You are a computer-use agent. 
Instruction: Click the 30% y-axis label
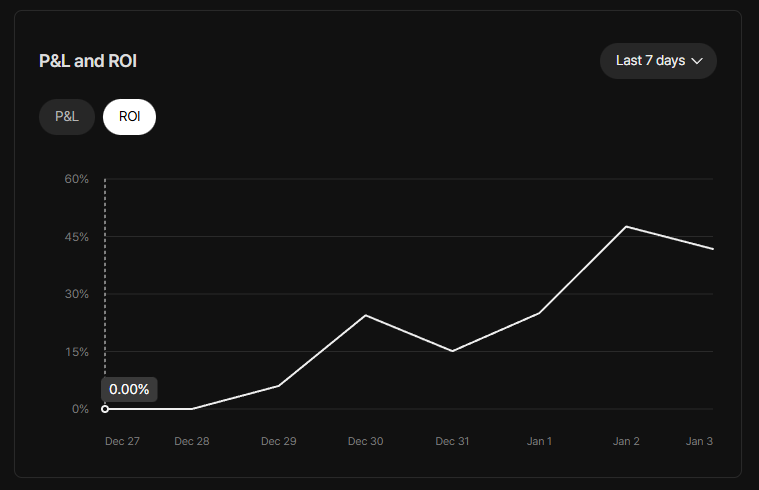point(76,294)
